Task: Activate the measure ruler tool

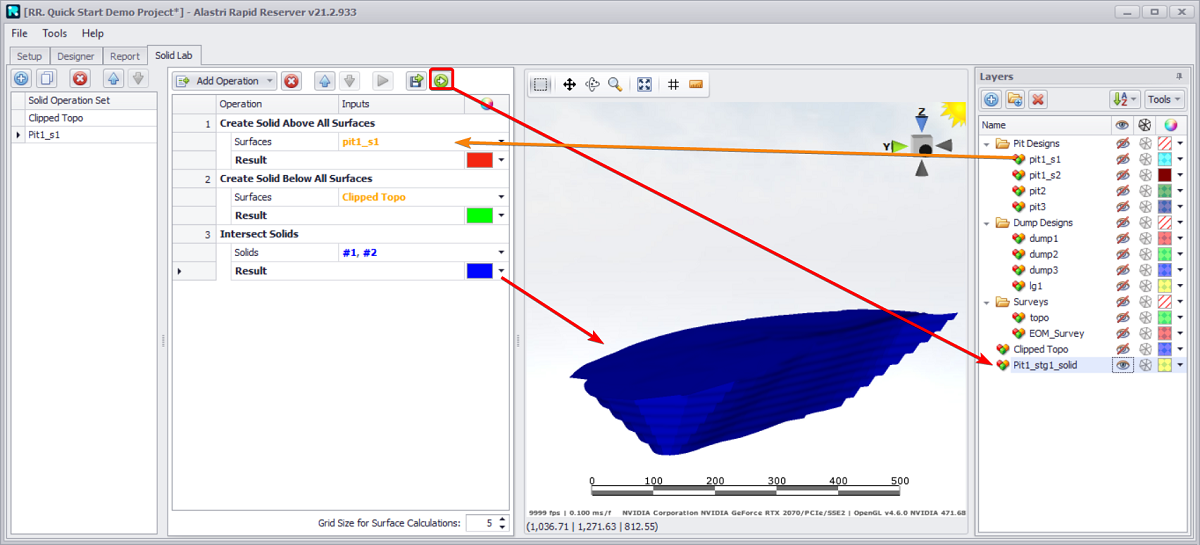Action: (x=696, y=85)
